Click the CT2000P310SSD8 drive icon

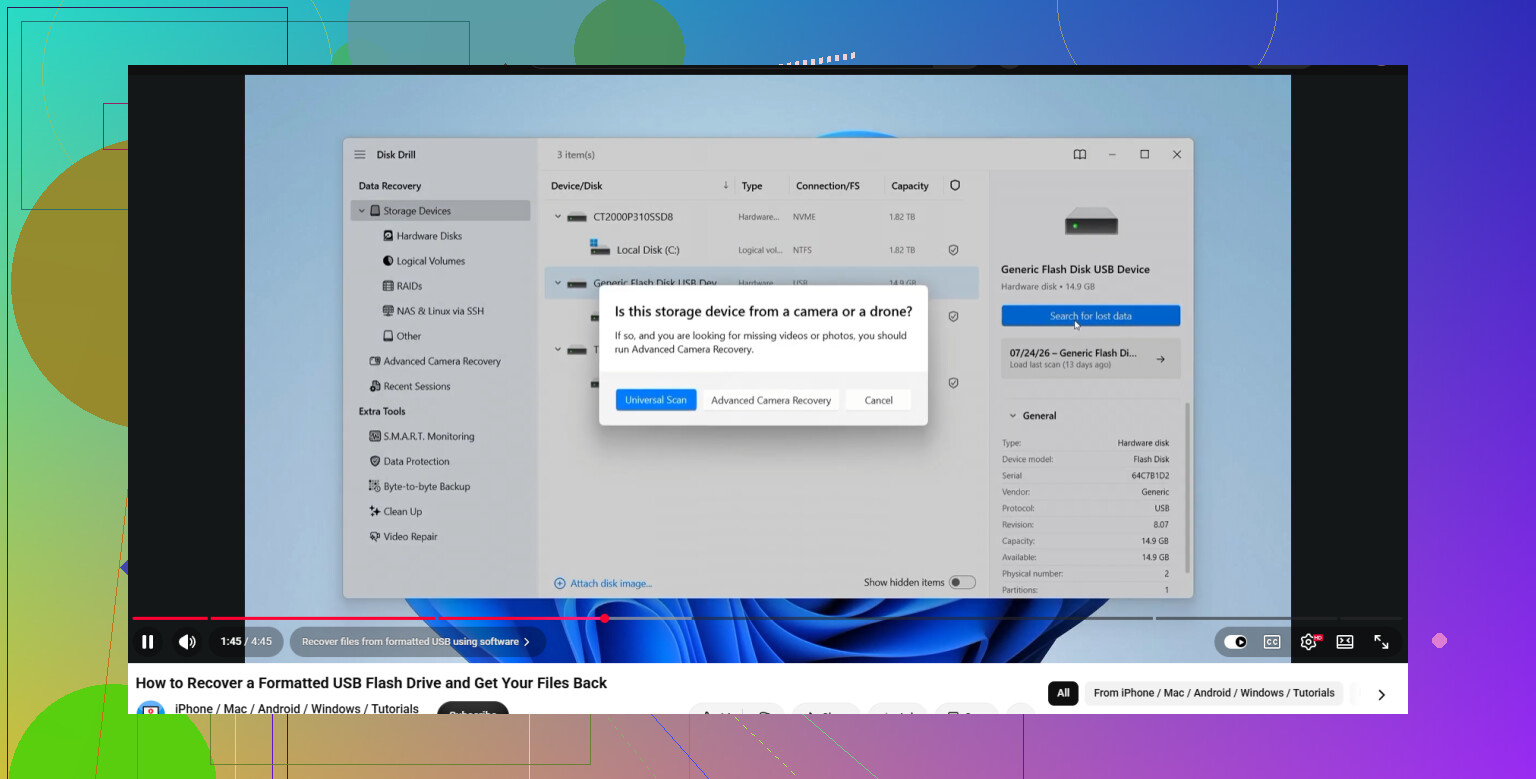click(x=577, y=217)
